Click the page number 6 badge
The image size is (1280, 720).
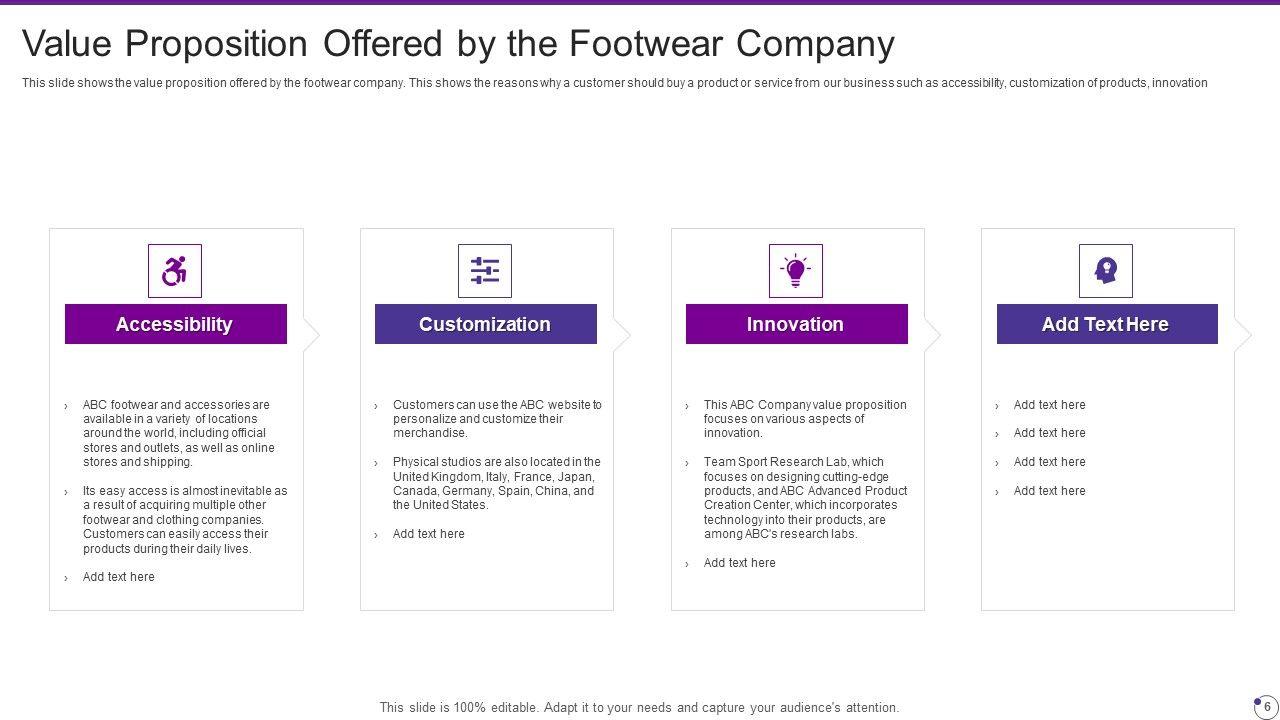pos(1266,706)
